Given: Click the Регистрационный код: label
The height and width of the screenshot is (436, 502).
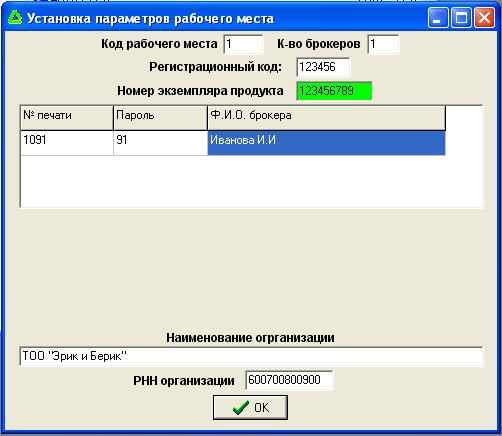Looking at the screenshot, I should 215,67.
